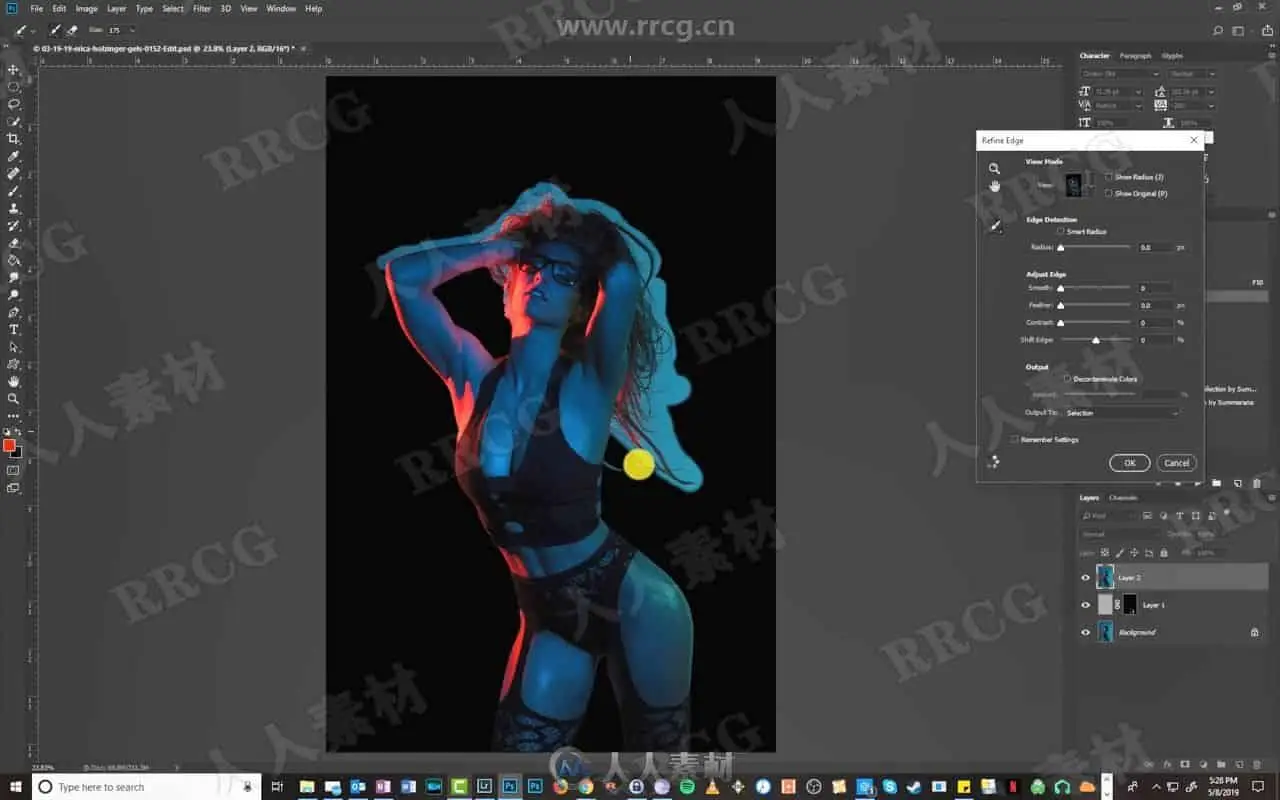Select the Move tool
Image resolution: width=1280 pixels, height=800 pixels.
[14, 70]
